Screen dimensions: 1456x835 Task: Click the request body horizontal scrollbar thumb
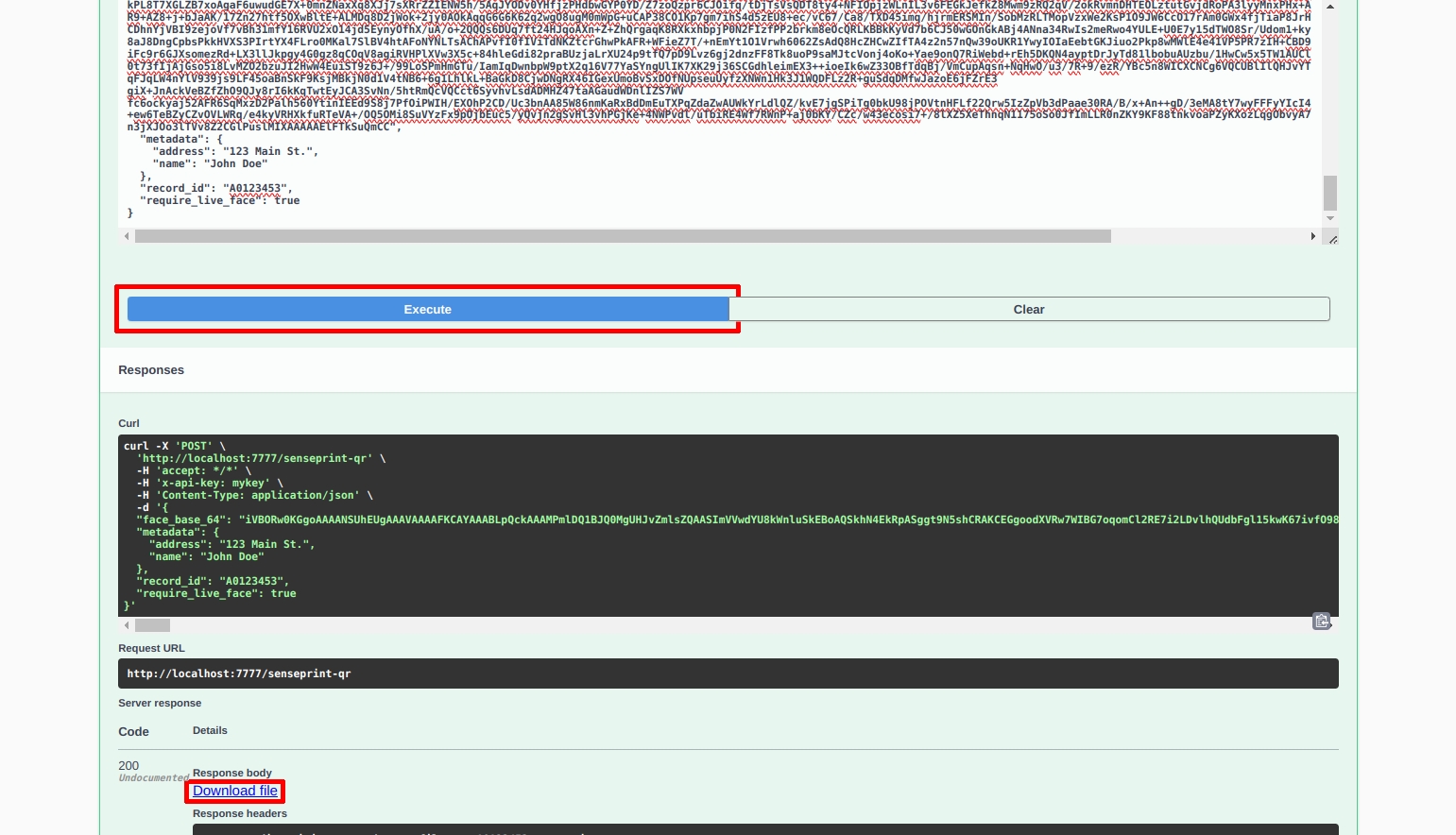pyautogui.click(x=622, y=236)
